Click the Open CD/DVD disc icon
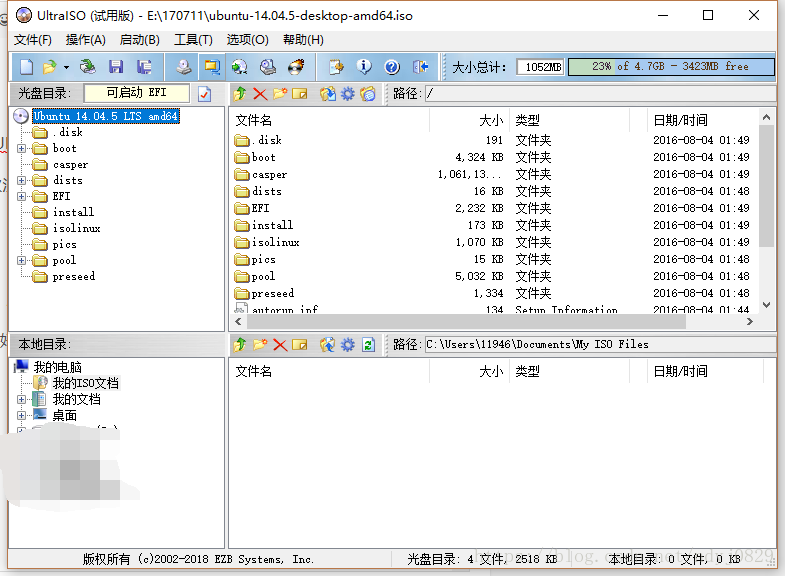 pos(88,67)
